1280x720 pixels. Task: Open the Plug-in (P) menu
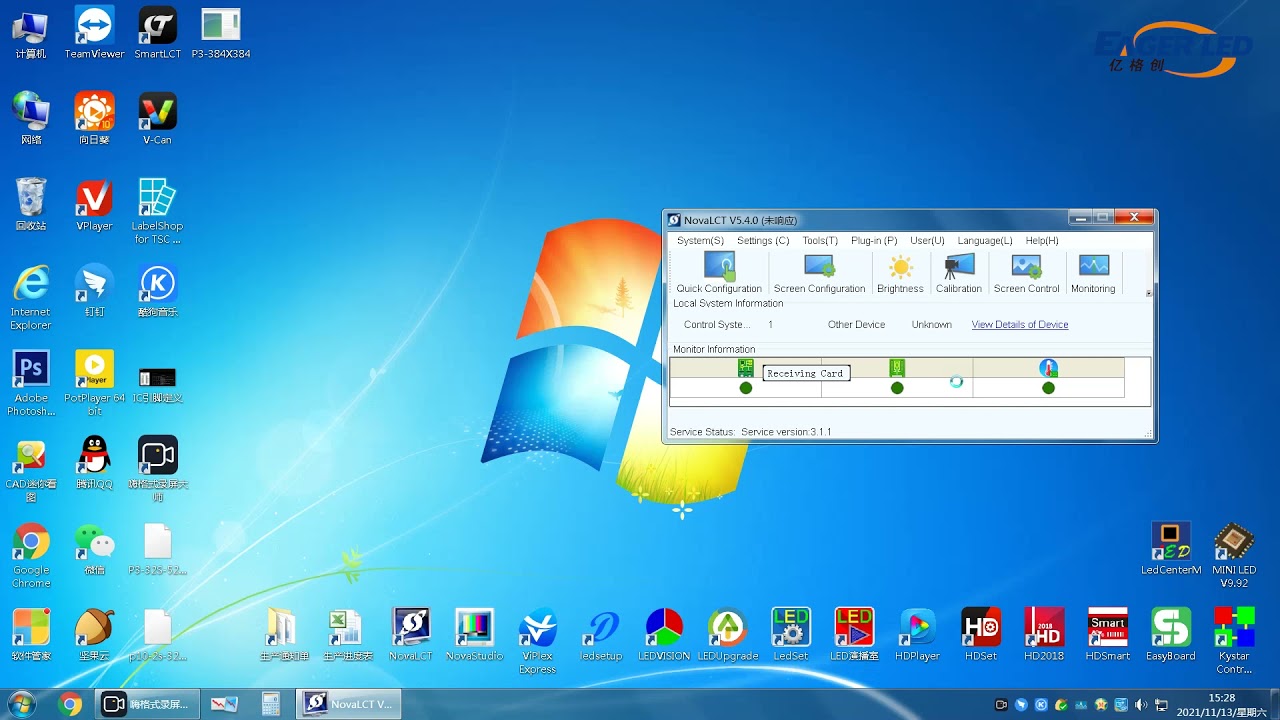[874, 240]
